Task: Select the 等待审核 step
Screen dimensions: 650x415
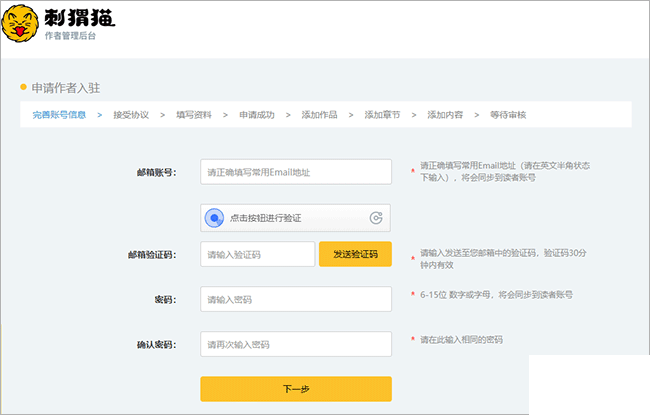Action: pyautogui.click(x=508, y=115)
